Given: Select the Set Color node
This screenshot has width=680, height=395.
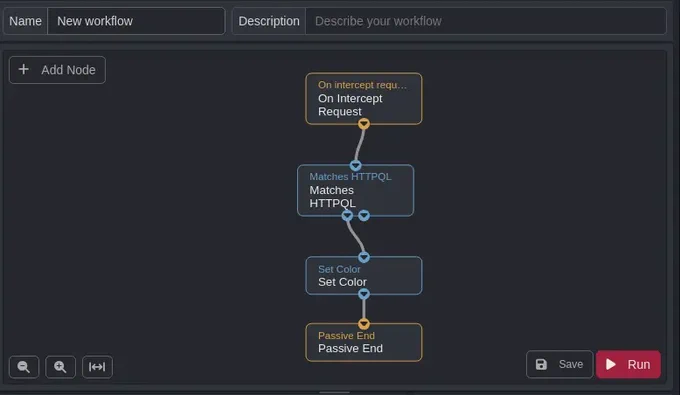Looking at the screenshot, I should click(363, 275).
